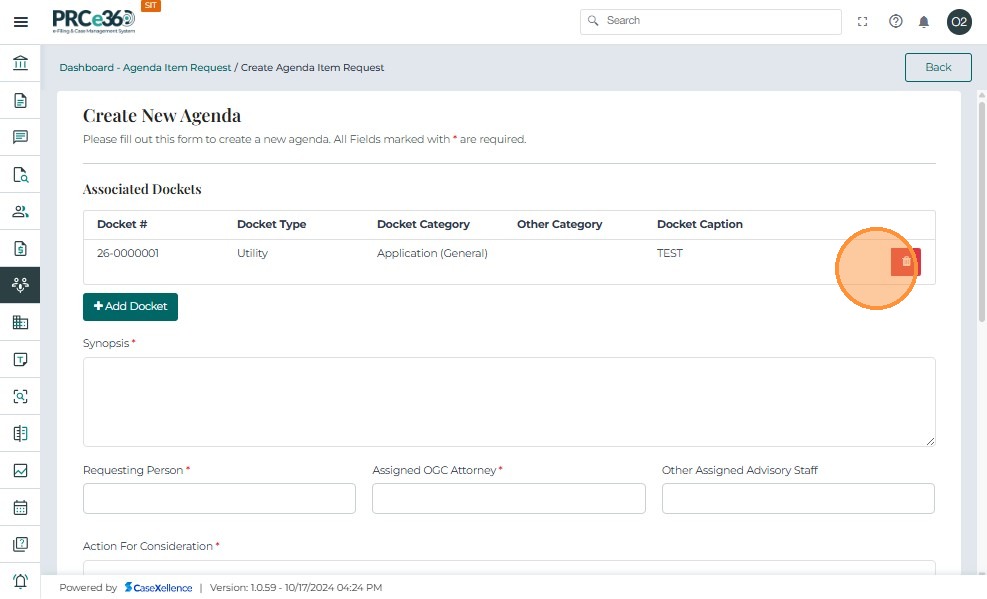Click the courthouse icon in sidebar

pos(20,64)
